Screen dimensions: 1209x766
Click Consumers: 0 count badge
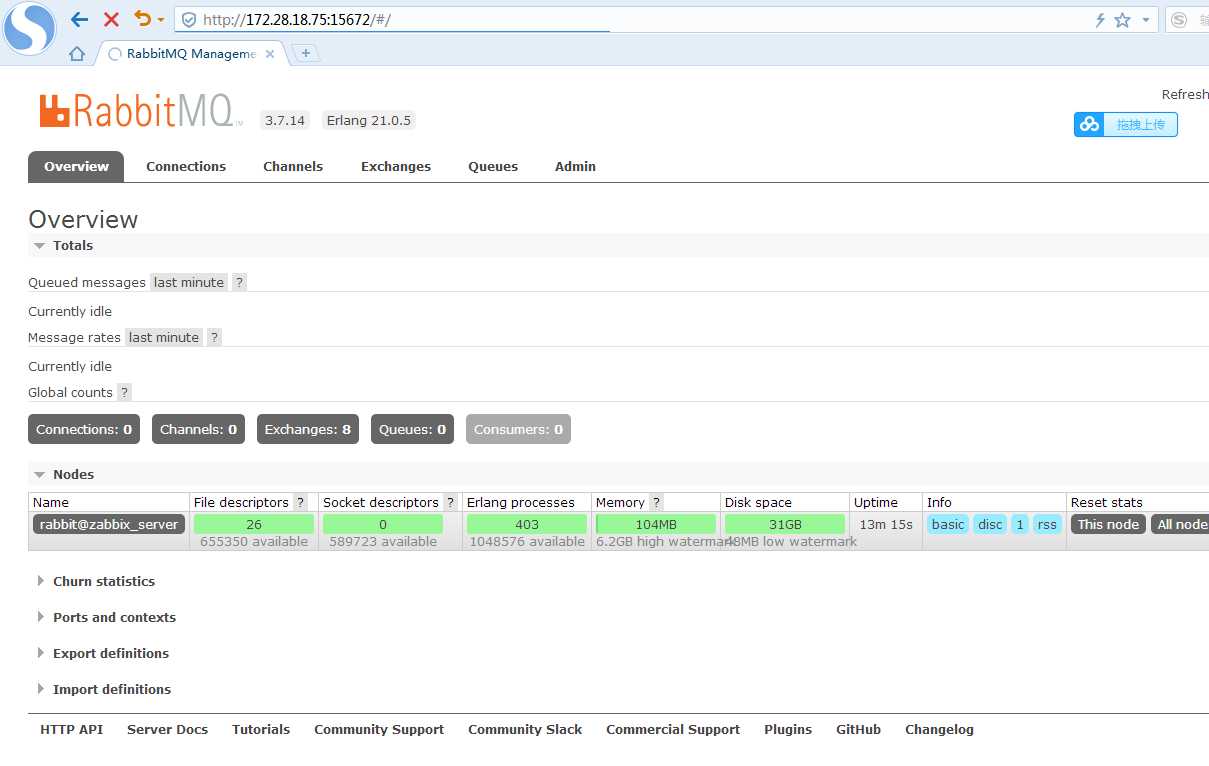(518, 429)
